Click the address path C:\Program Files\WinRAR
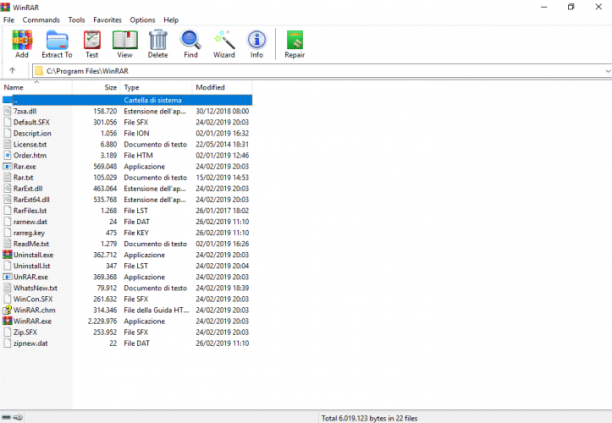Image resolution: width=612 pixels, height=423 pixels. [87, 71]
